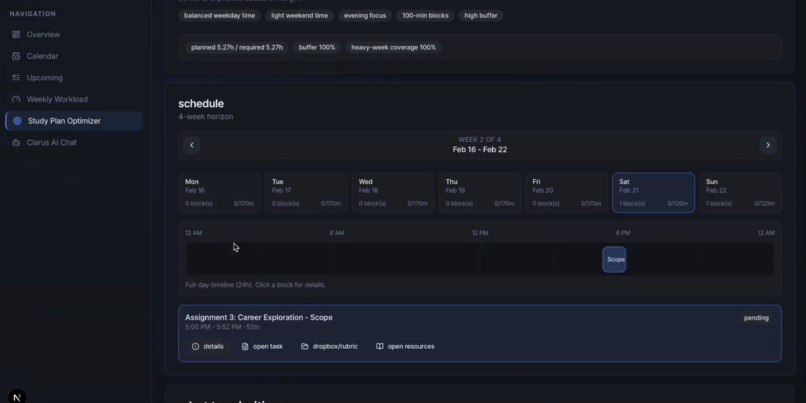Click the Weekly Workload gauge icon
This screenshot has width=806, height=403.
click(x=16, y=99)
